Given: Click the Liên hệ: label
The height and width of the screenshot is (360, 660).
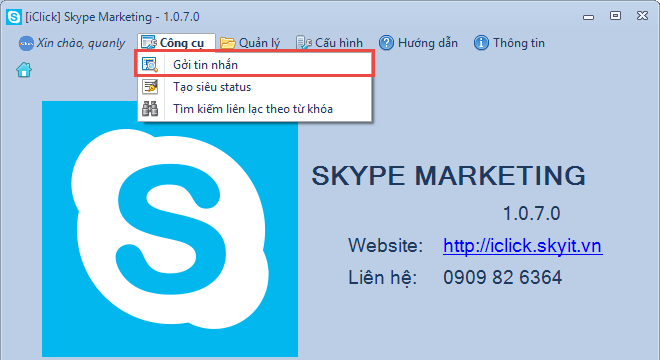Looking at the screenshot, I should tap(382, 278).
